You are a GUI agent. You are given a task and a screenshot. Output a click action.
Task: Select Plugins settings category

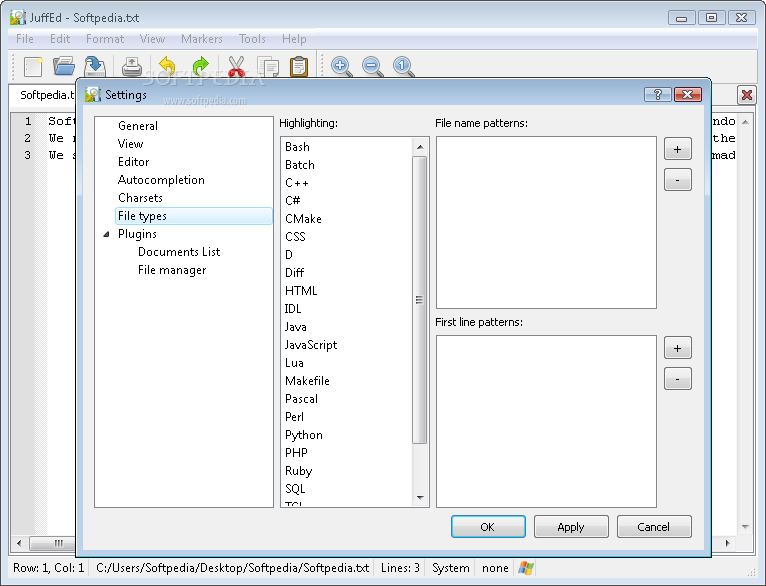pos(137,234)
